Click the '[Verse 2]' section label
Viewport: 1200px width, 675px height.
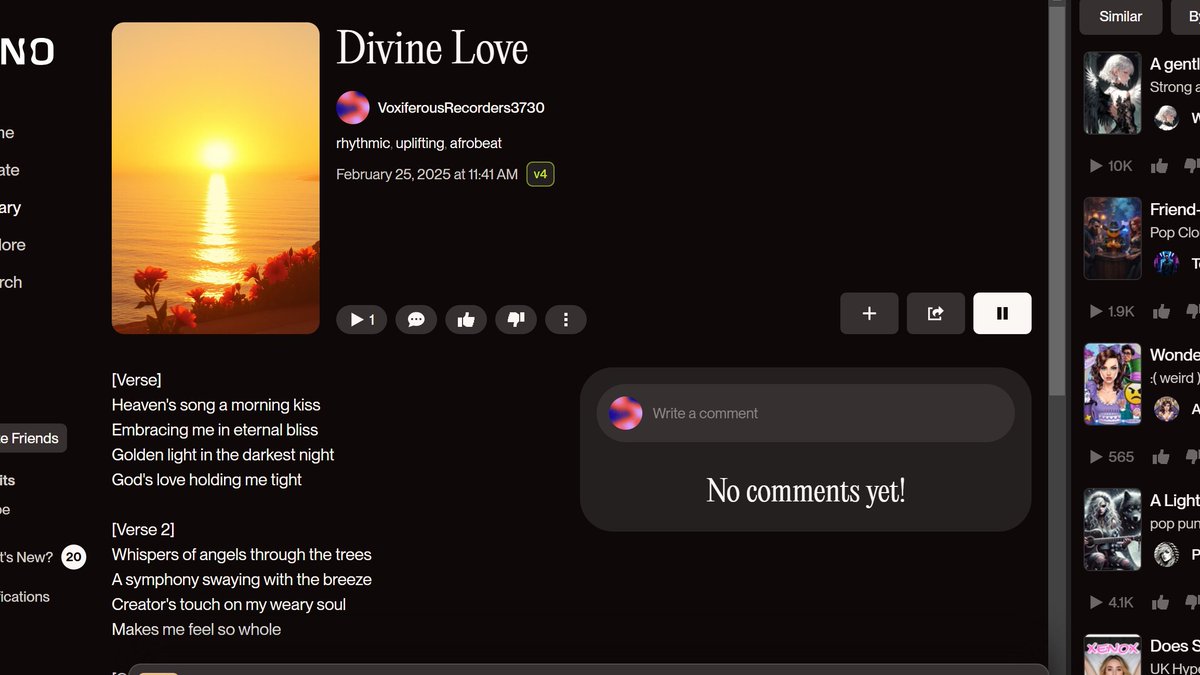143,529
